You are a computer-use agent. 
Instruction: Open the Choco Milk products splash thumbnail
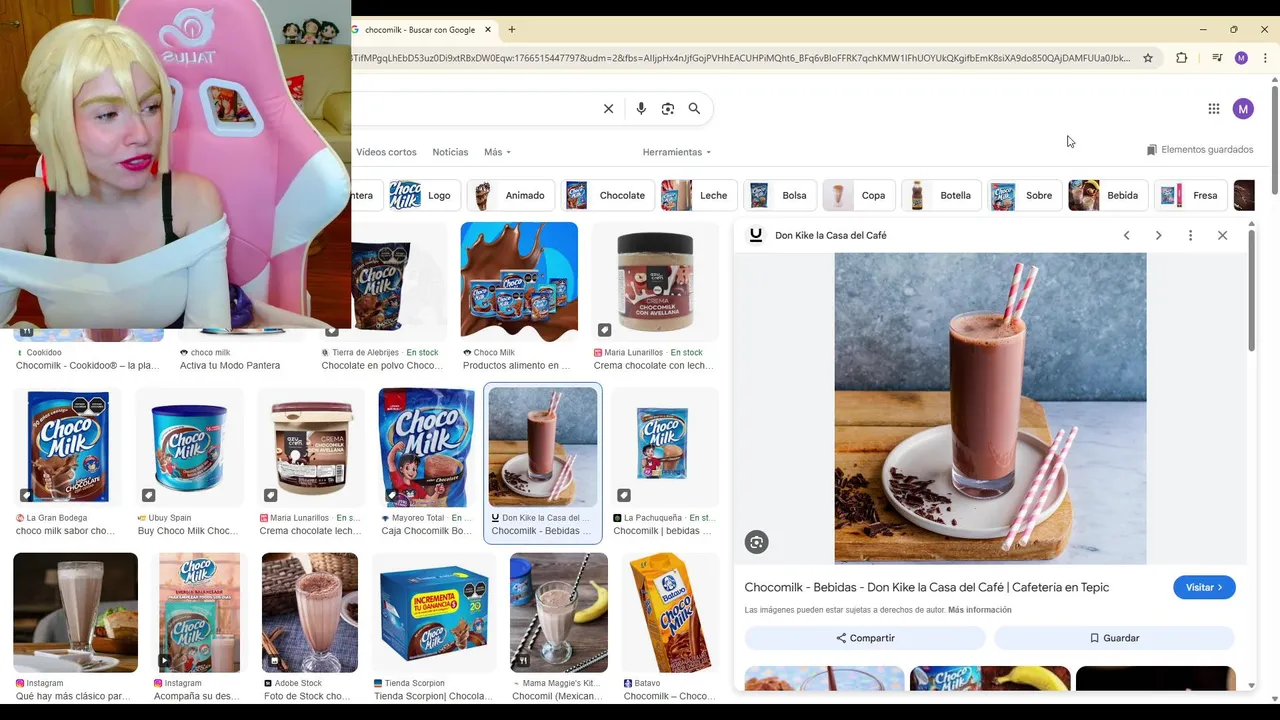(519, 282)
